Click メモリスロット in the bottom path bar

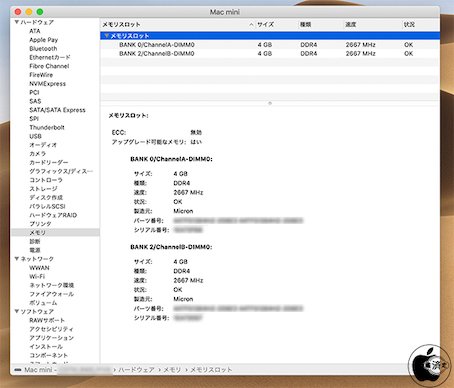click(x=211, y=370)
